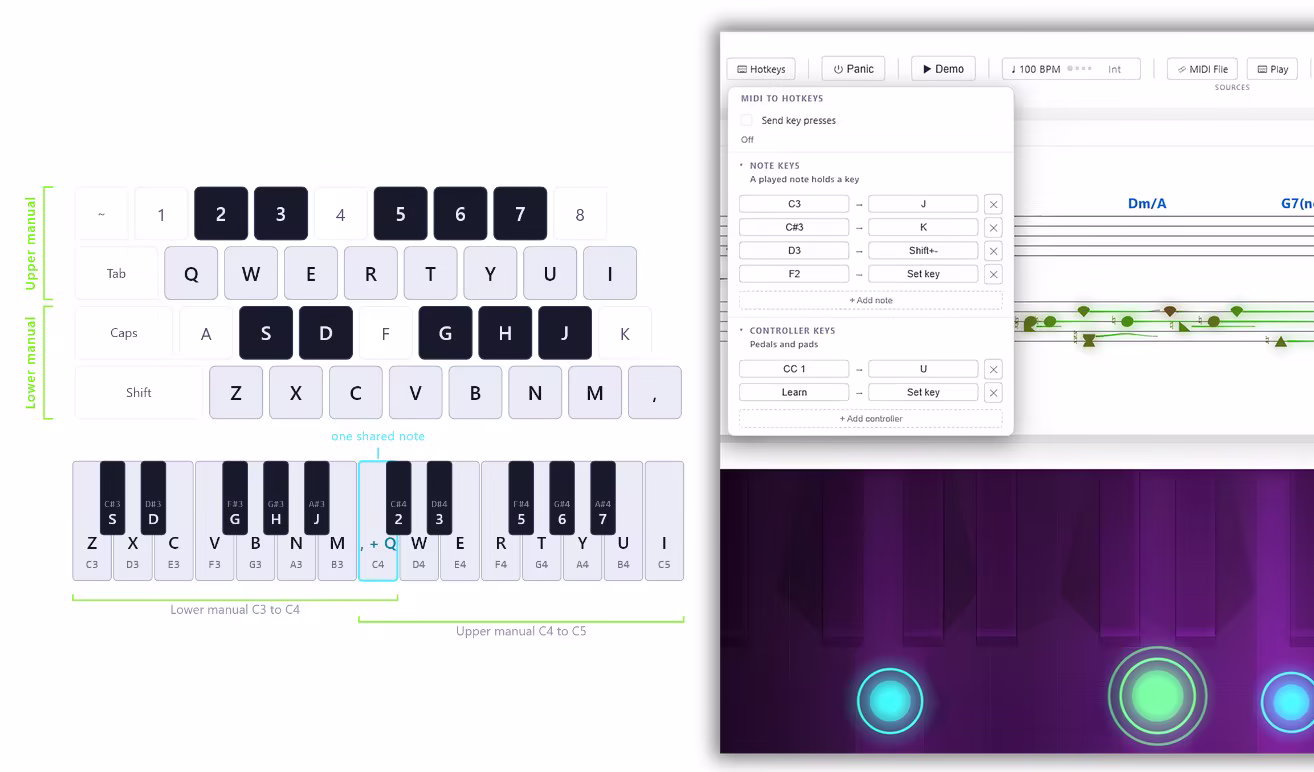Change the F2 note field

pyautogui.click(x=794, y=274)
